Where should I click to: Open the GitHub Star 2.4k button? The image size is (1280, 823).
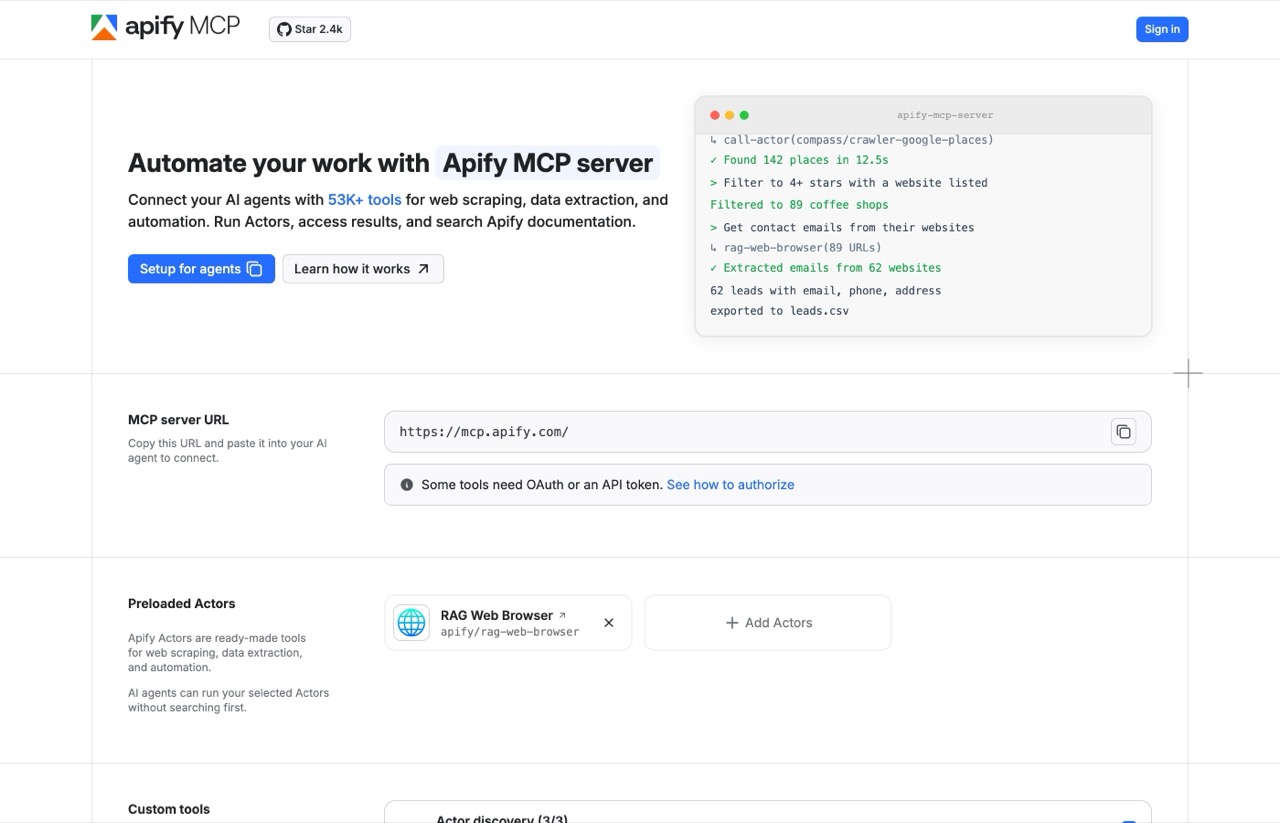310,29
